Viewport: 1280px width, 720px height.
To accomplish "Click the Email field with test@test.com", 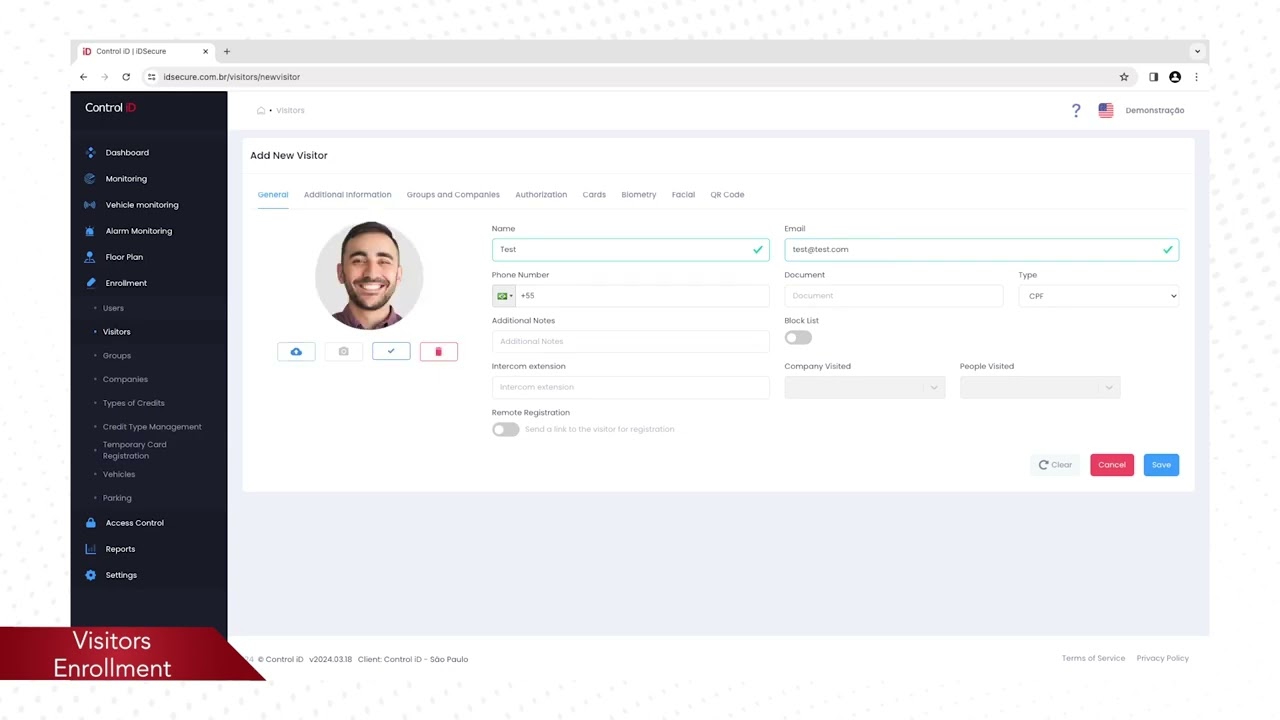I will [x=981, y=250].
